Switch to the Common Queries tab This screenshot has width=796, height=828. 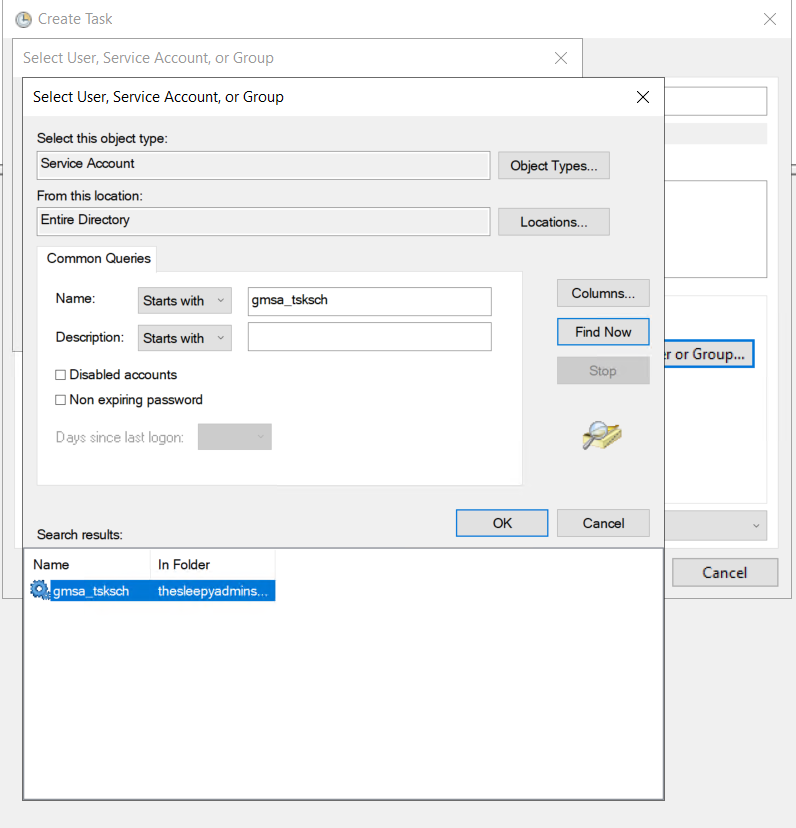(x=97, y=259)
